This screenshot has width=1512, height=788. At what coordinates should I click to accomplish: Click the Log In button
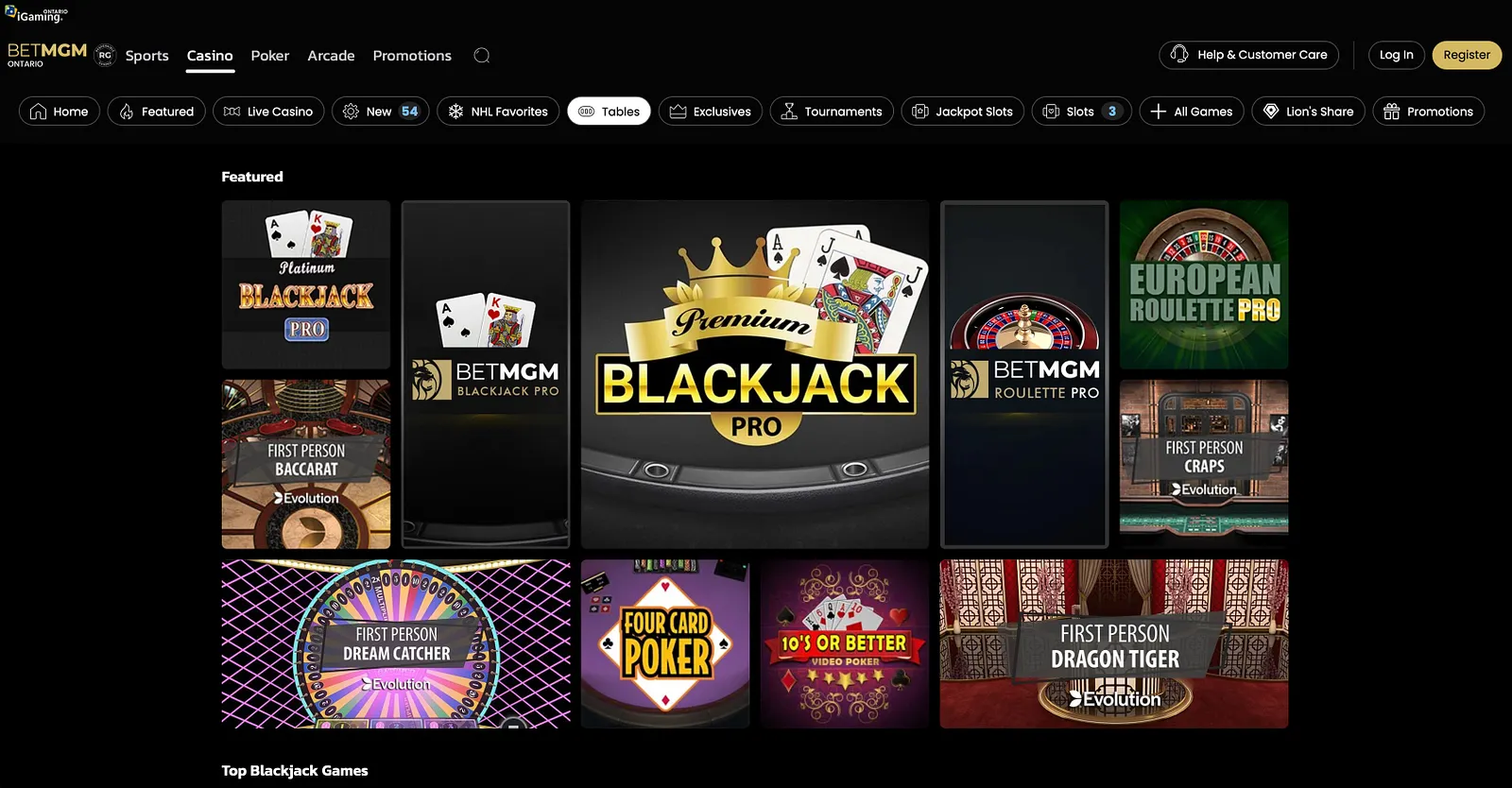point(1396,55)
